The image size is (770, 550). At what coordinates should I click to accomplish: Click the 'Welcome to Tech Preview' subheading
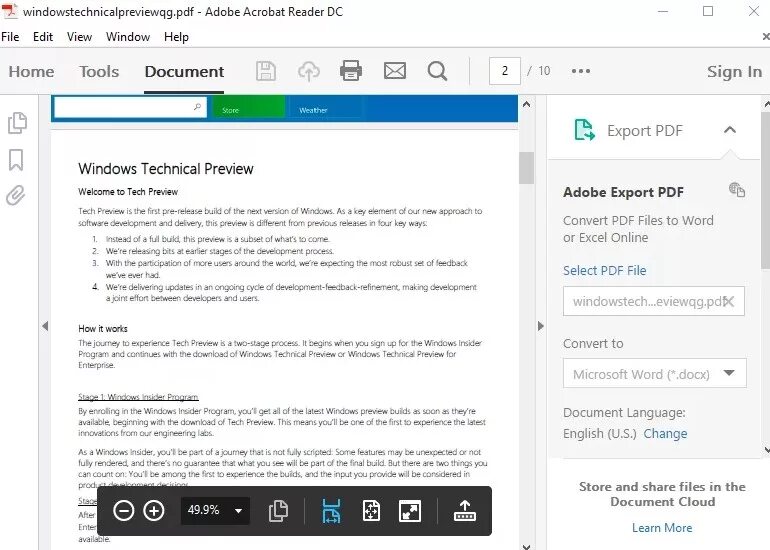point(128,192)
